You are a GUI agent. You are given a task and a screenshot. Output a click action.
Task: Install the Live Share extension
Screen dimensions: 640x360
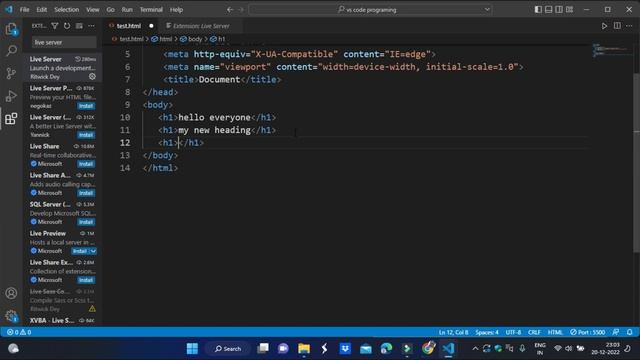[86, 164]
